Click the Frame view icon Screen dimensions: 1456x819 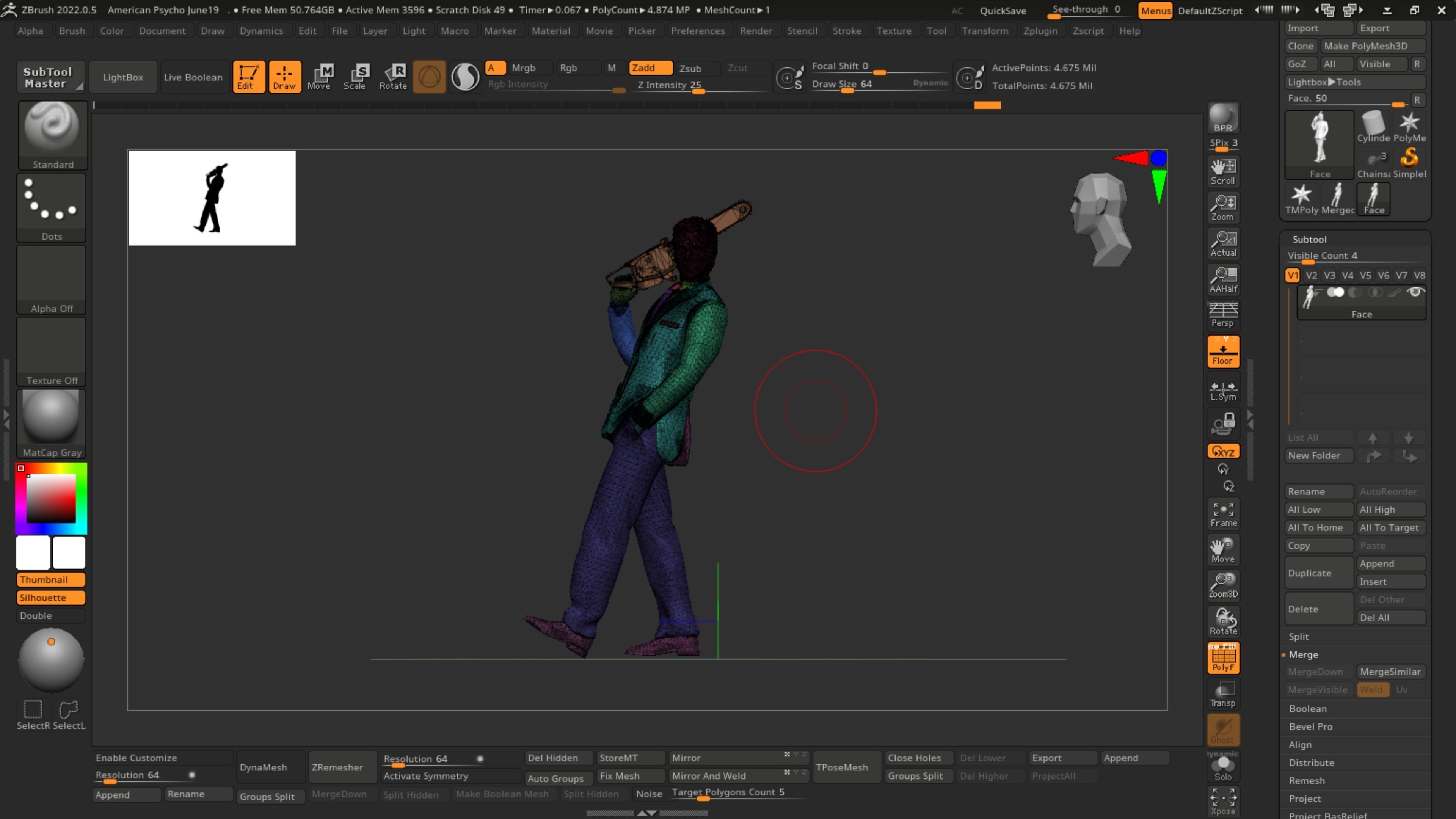(x=1223, y=514)
